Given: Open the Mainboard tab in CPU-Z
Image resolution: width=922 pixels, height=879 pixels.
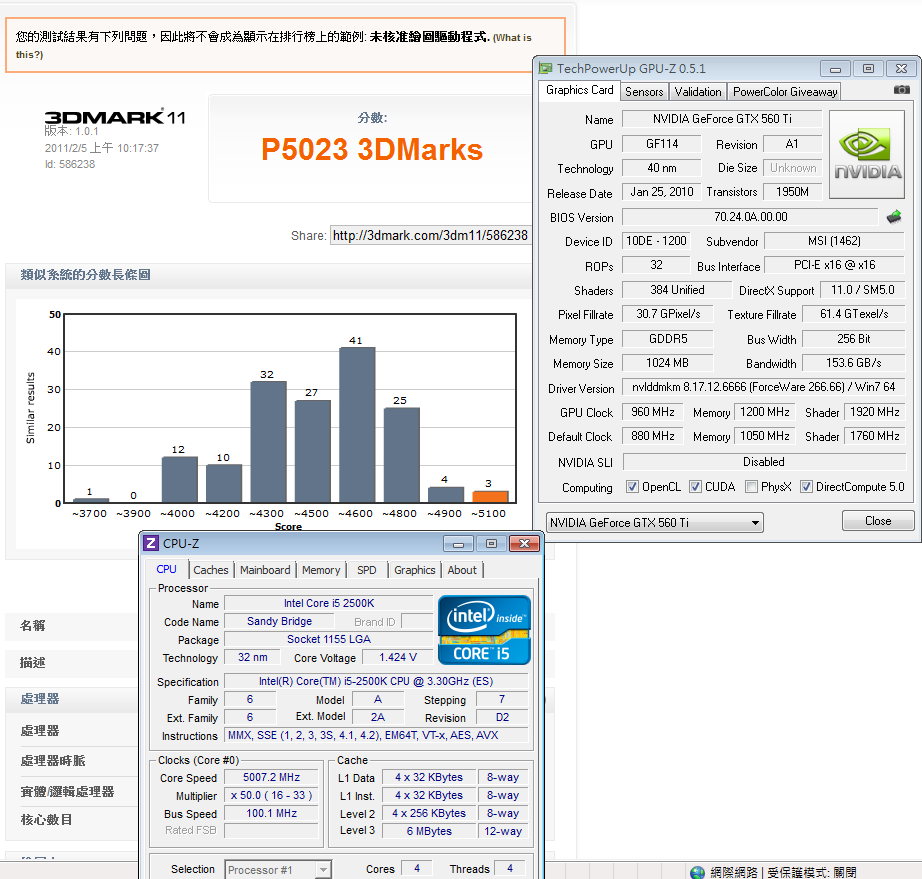Looking at the screenshot, I should pyautogui.click(x=265, y=570).
